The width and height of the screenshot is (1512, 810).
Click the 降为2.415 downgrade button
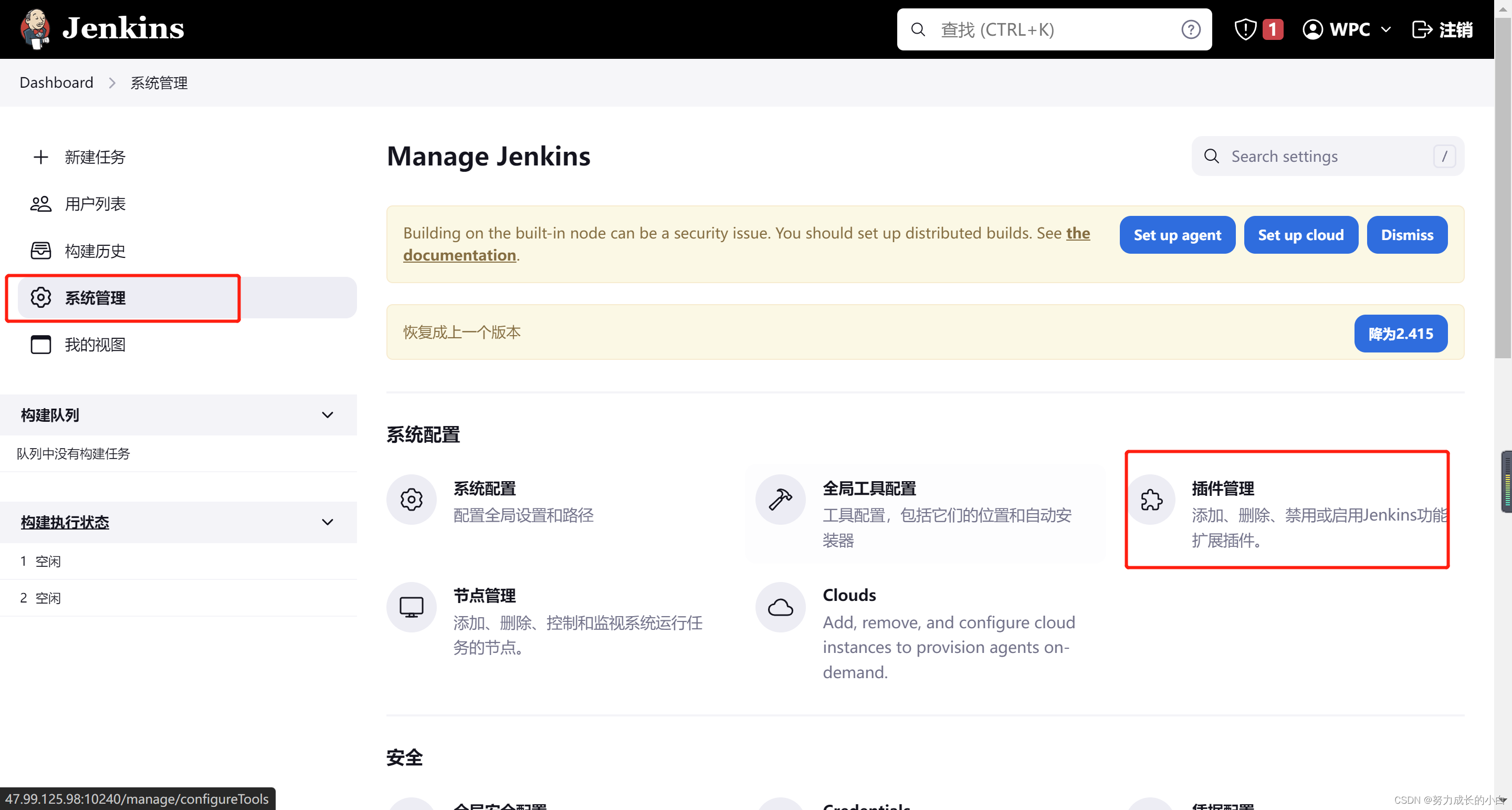1400,333
